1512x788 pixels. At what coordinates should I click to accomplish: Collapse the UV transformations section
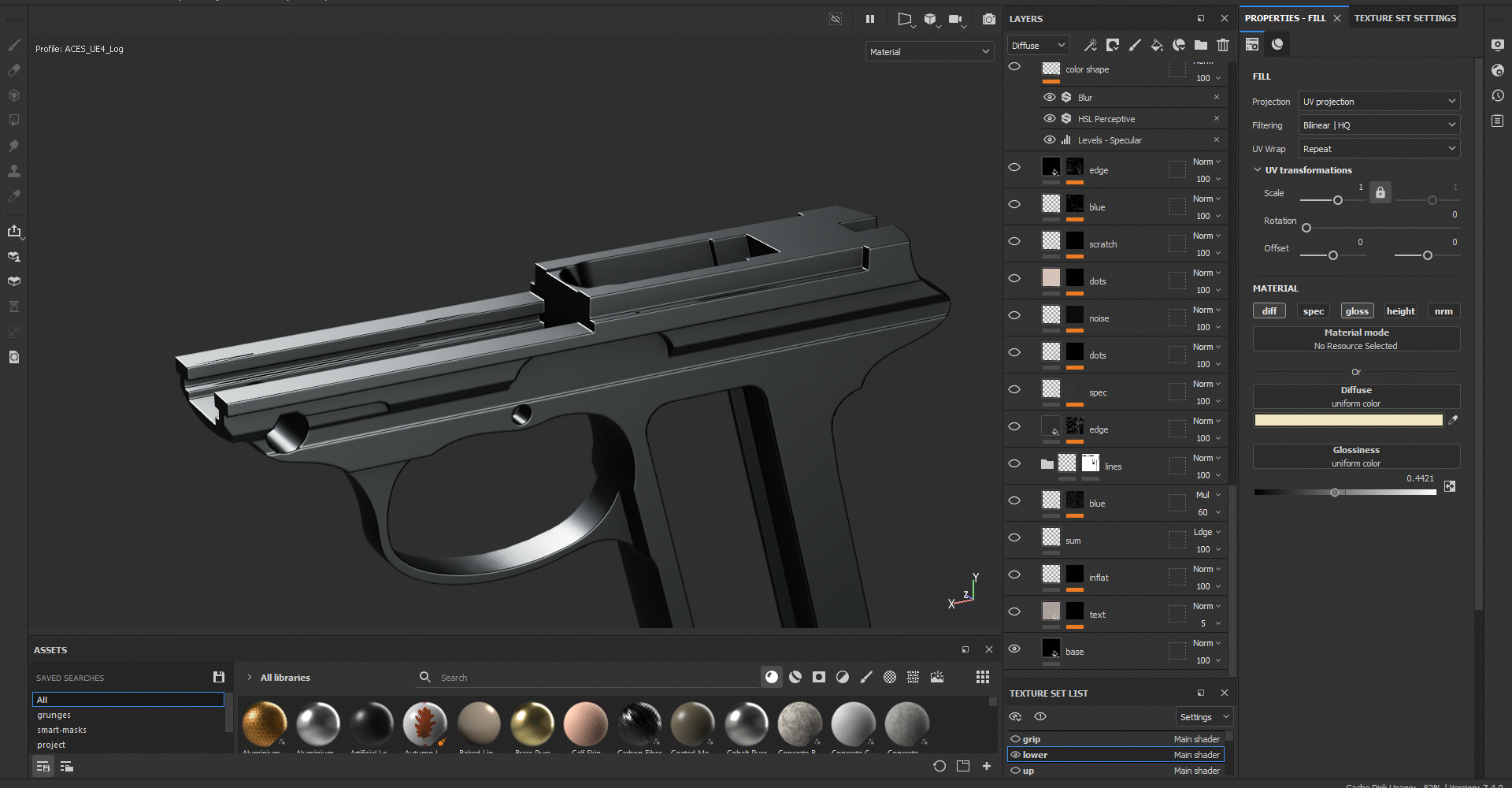[x=1258, y=170]
